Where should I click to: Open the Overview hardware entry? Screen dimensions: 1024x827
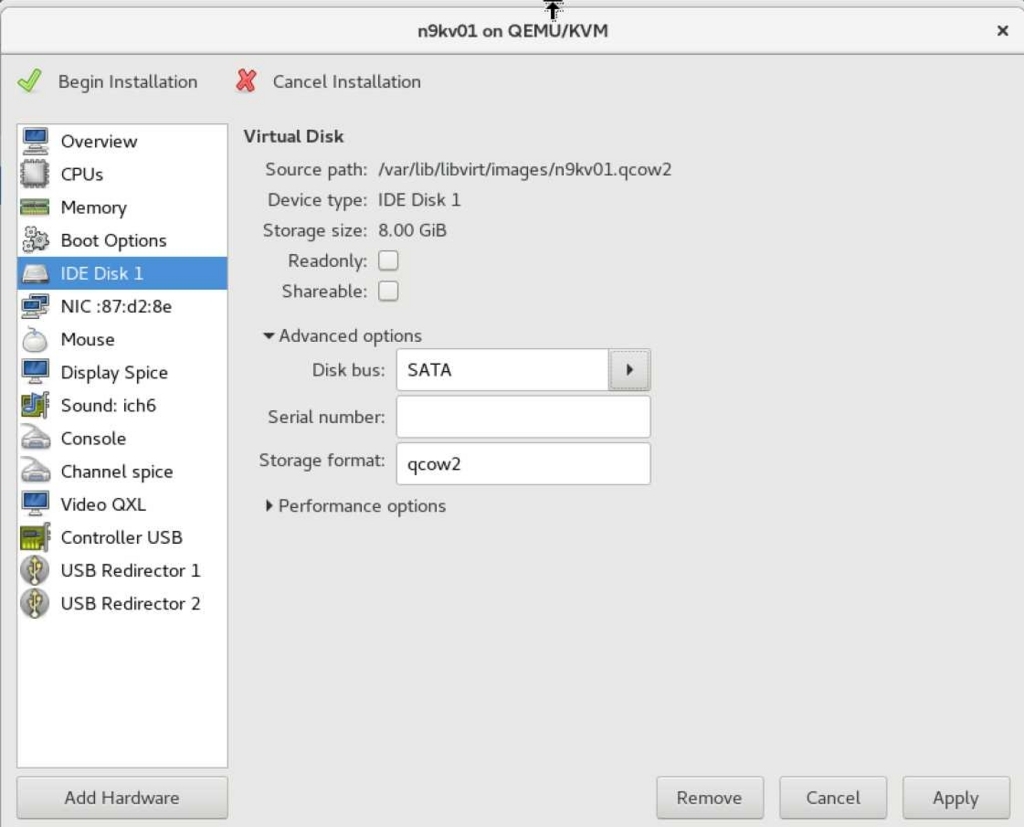tap(122, 141)
